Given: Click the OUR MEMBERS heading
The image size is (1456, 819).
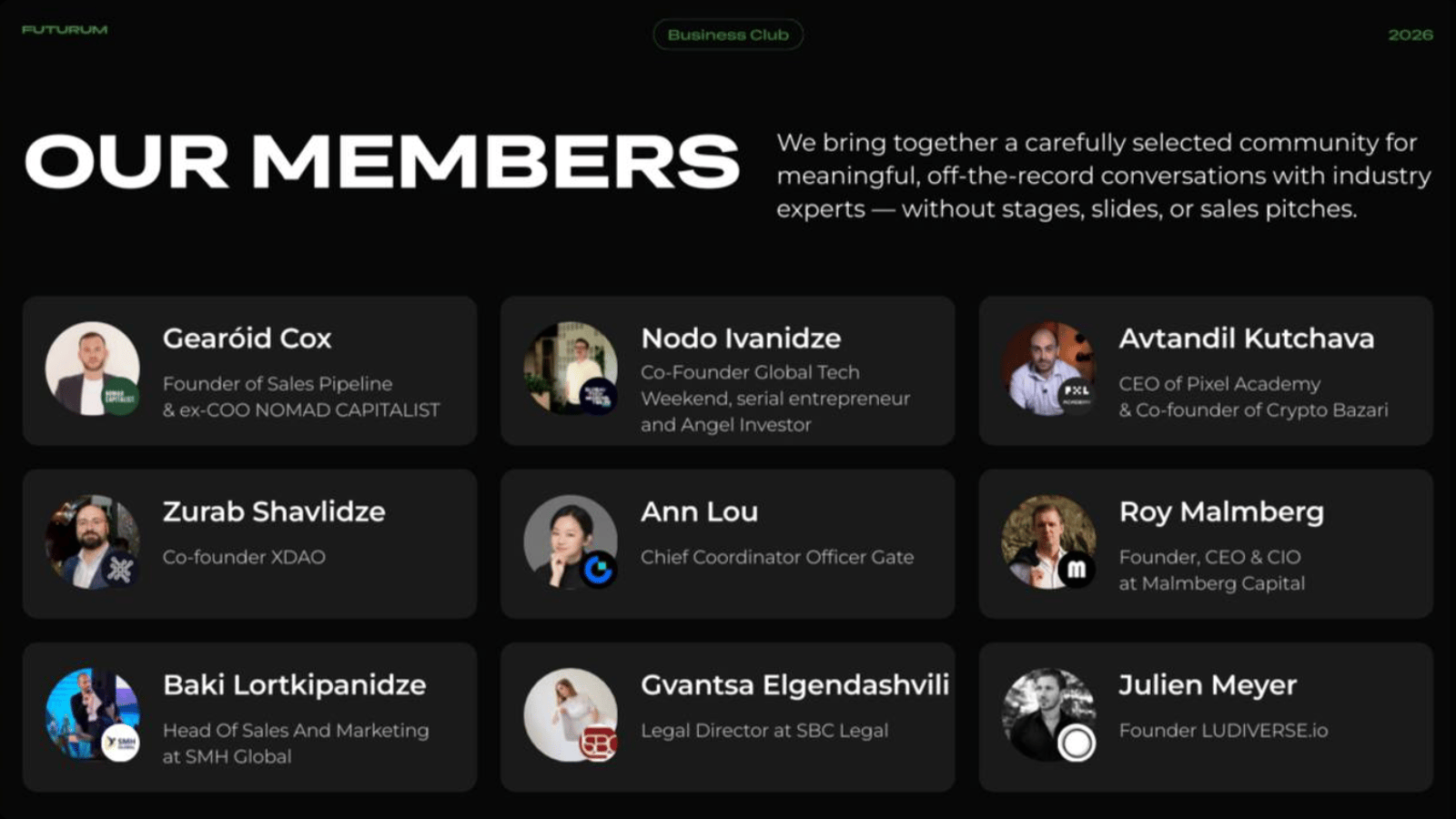Looking at the screenshot, I should point(382,162).
